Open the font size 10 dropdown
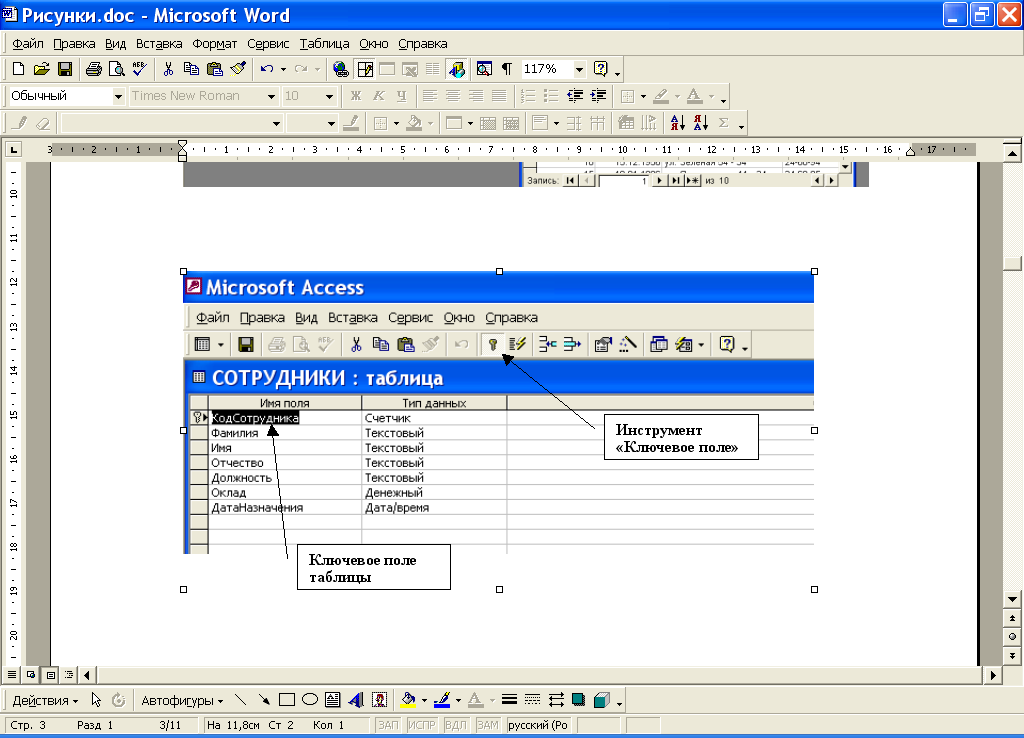Viewport: 1024px width, 738px height. click(x=329, y=96)
